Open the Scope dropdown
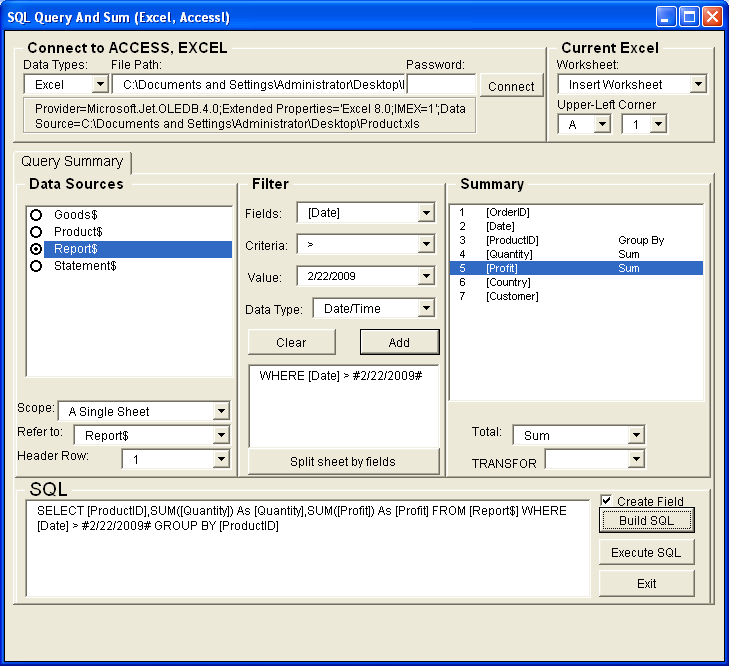Screen dimensions: 729x666 pos(220,411)
